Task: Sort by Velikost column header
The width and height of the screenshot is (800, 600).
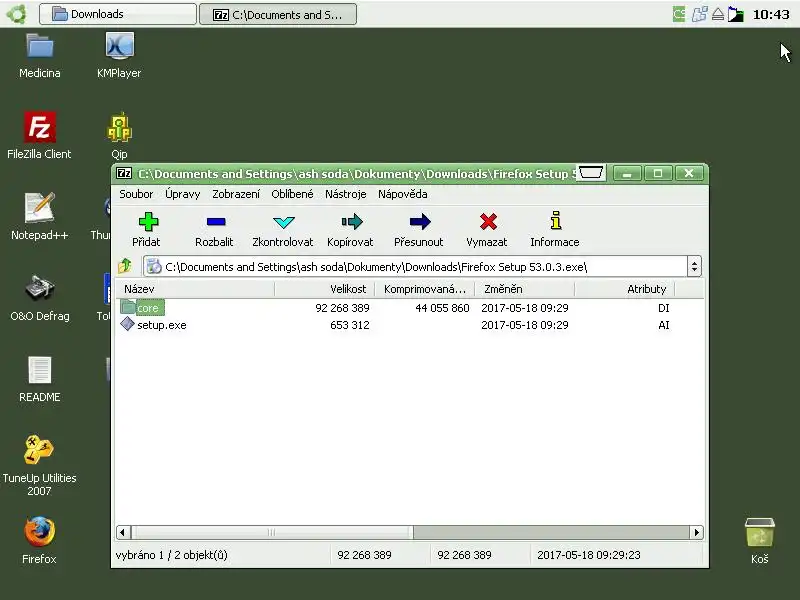Action: (x=324, y=289)
